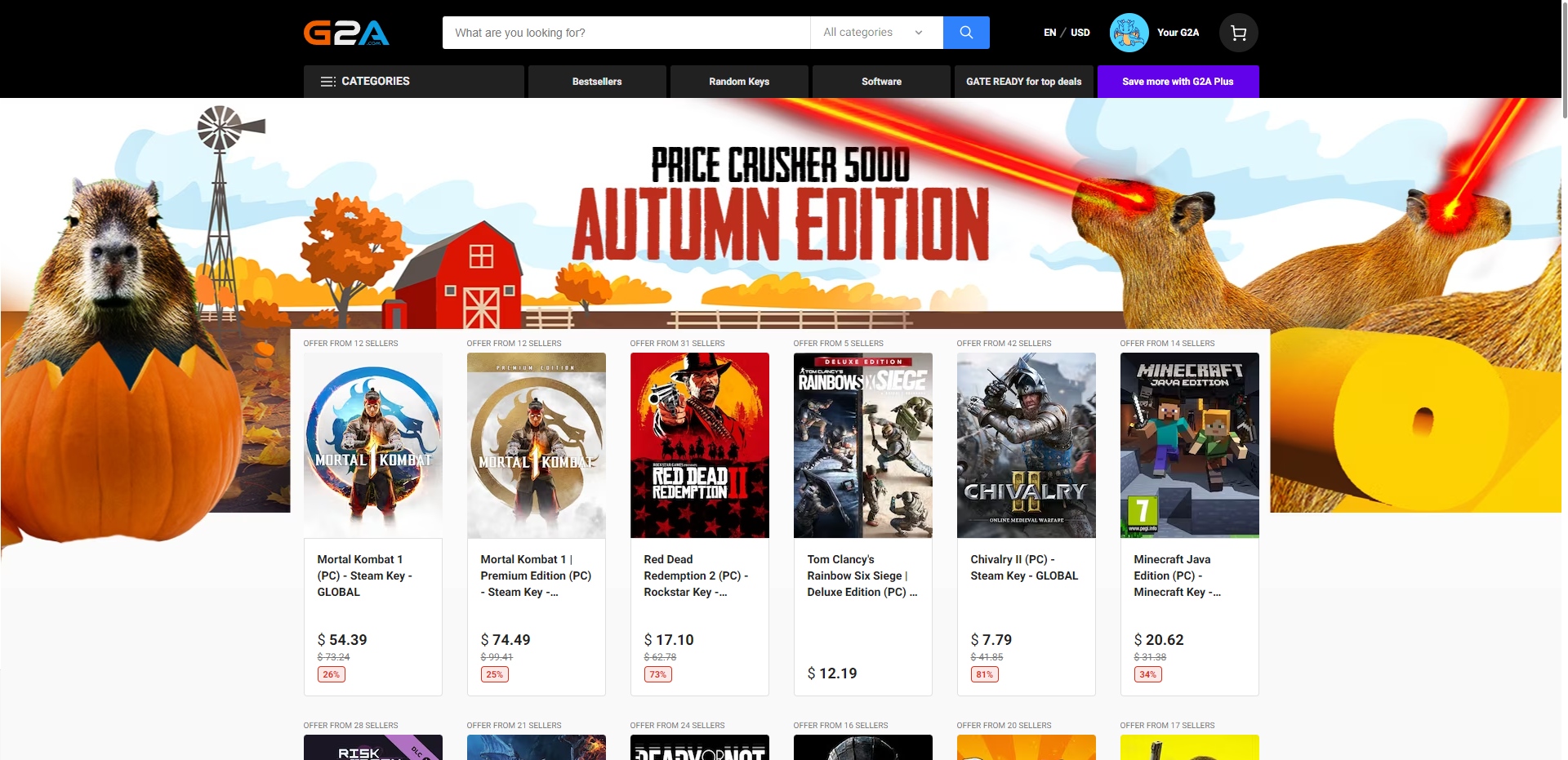Click the 73% discount badge
This screenshot has width=1568, height=760.
(x=658, y=674)
